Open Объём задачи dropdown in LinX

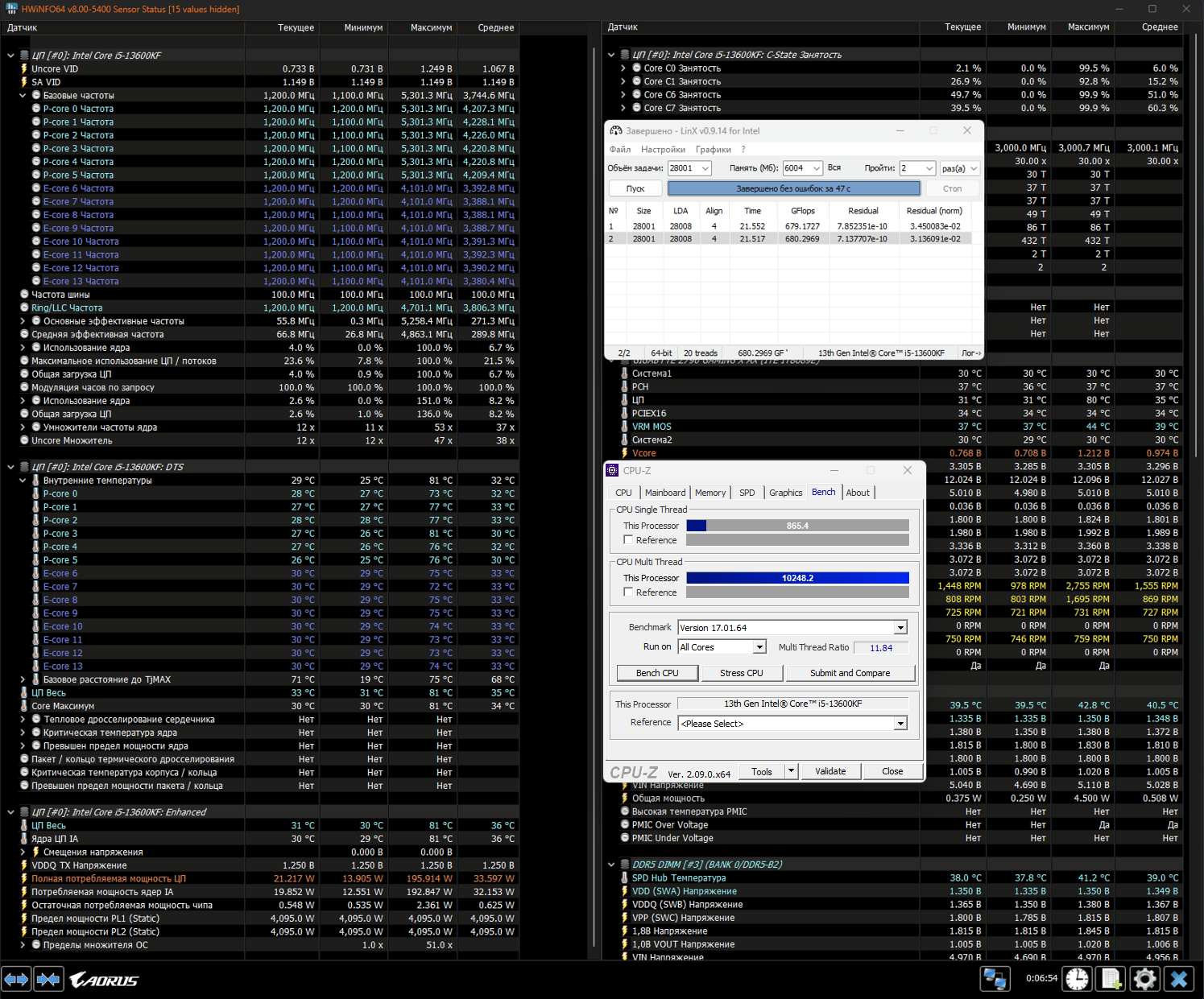click(x=705, y=168)
